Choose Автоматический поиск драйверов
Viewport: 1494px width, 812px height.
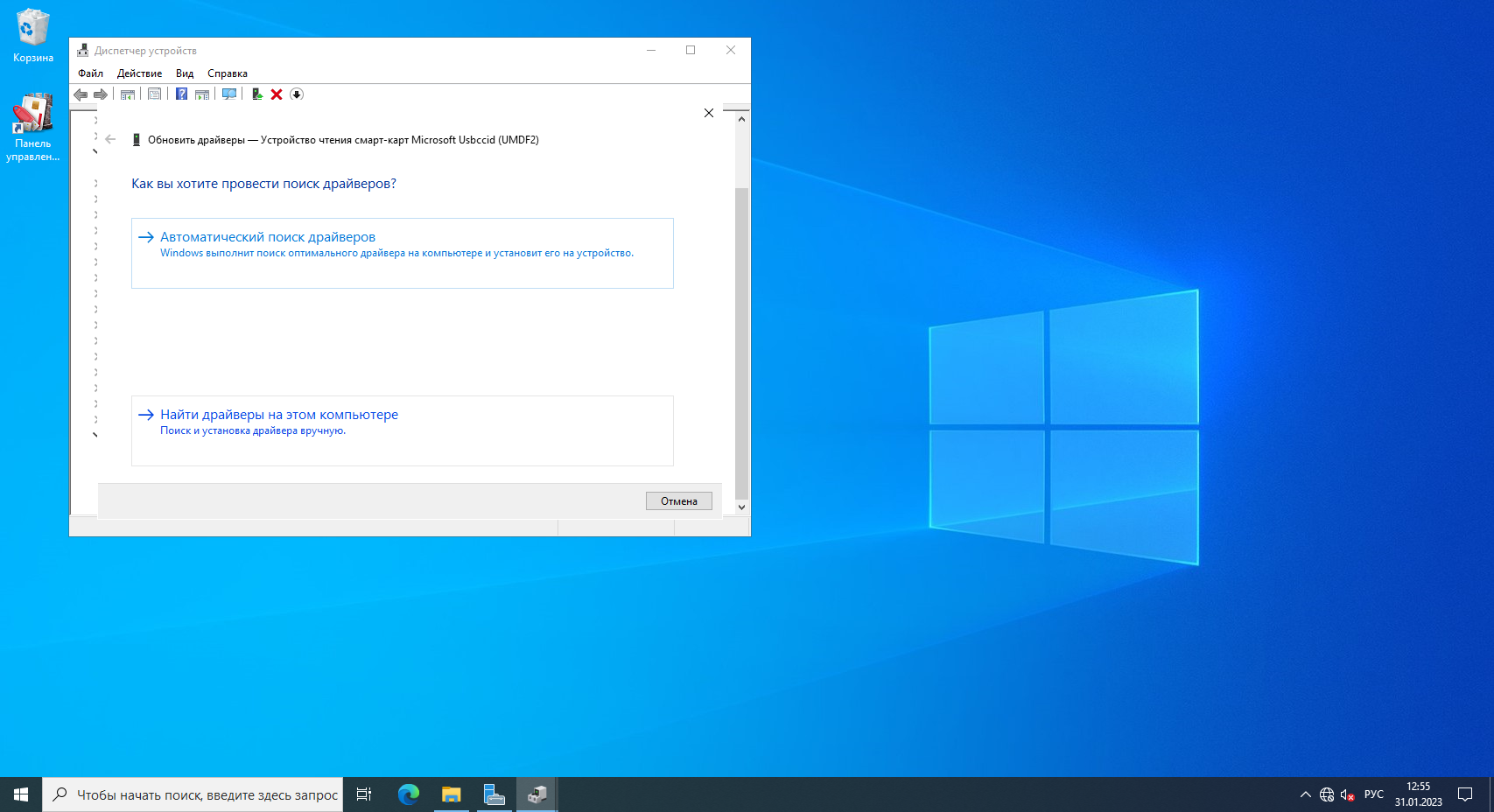pos(403,253)
